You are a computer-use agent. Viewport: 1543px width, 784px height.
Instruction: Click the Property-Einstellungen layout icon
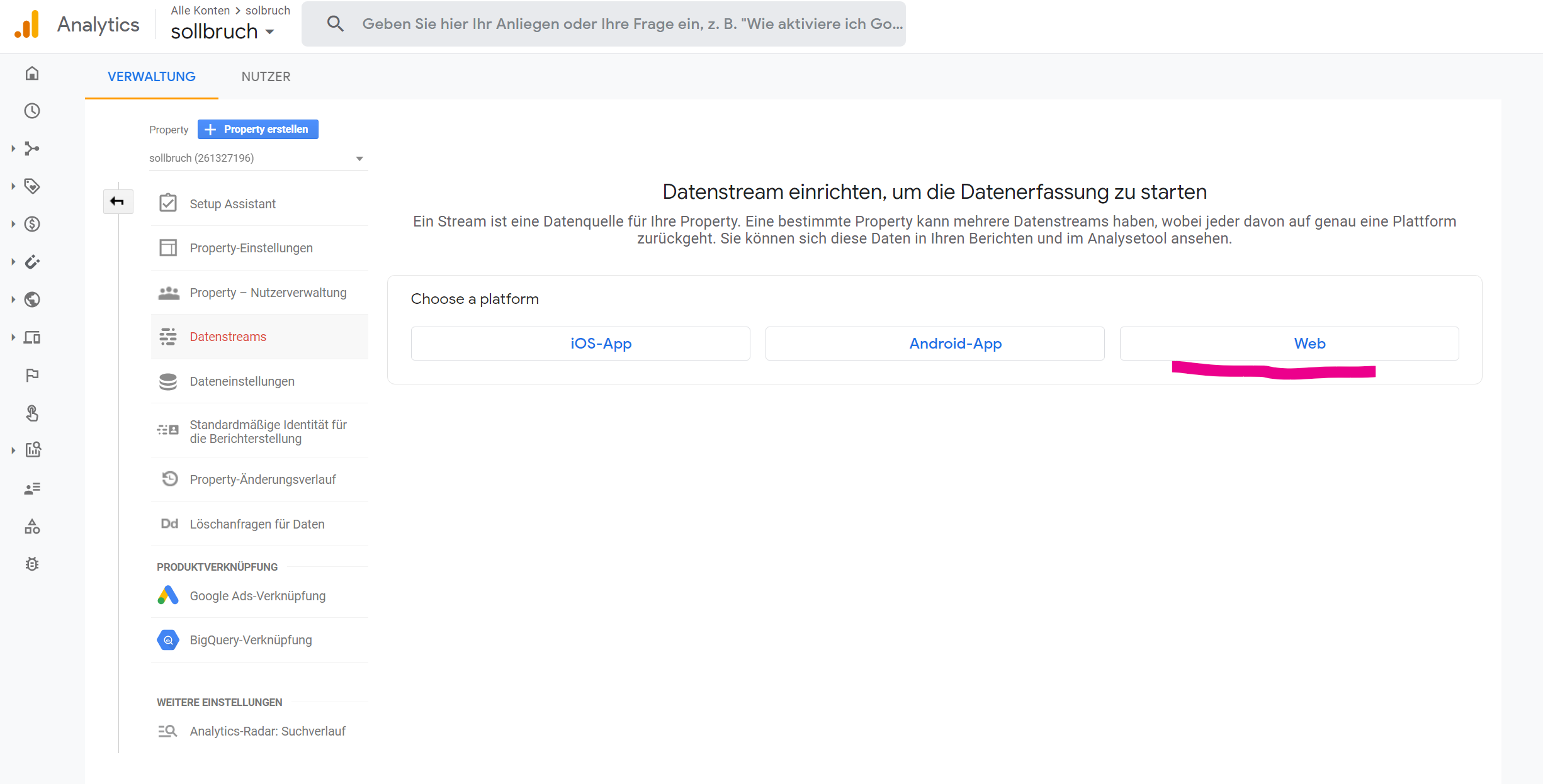168,248
